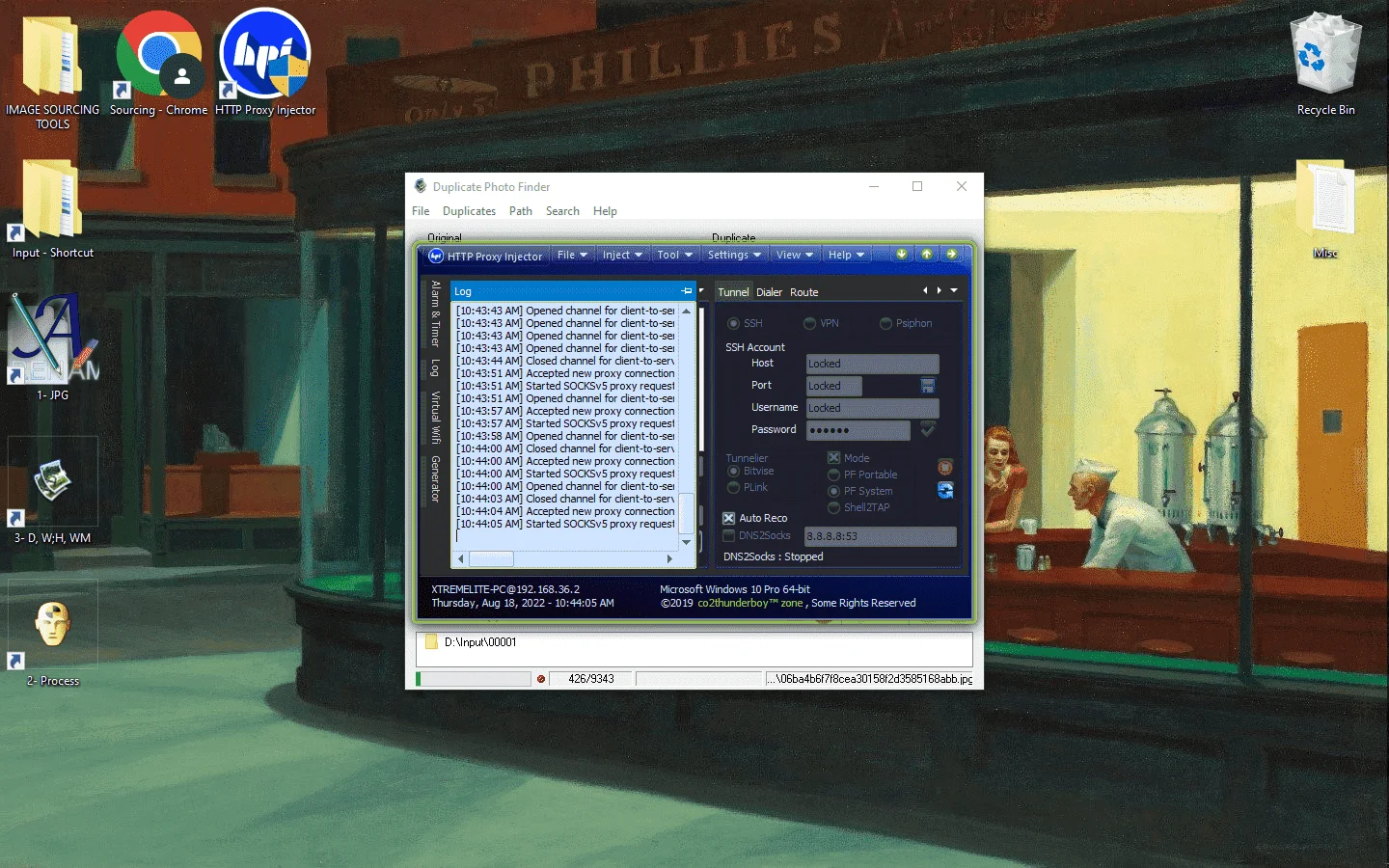Open the 1- JPG desktop shortcut
Image resolution: width=1389 pixels, height=868 pixels.
[x=53, y=339]
